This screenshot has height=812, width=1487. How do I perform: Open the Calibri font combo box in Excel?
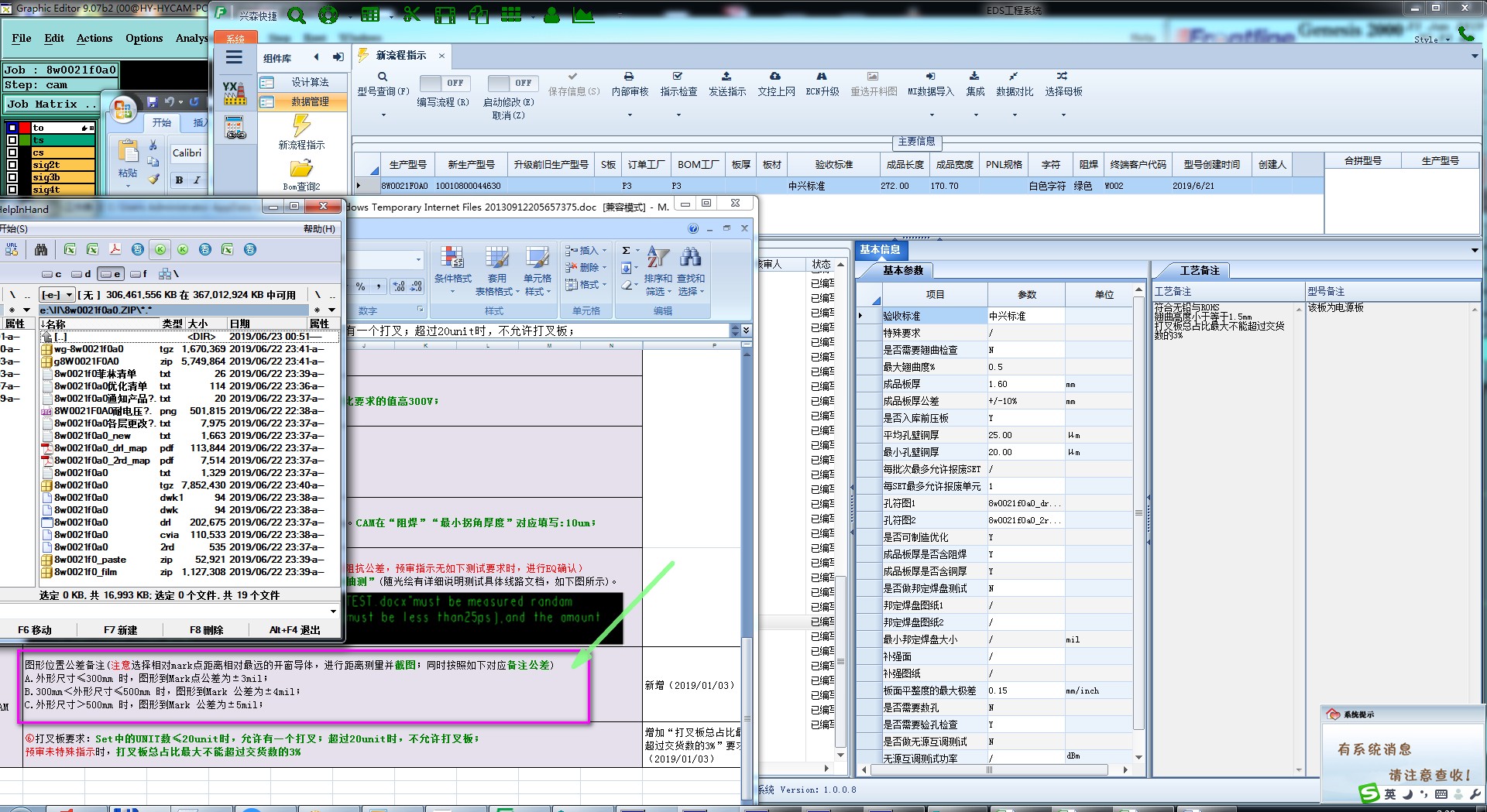[188, 153]
